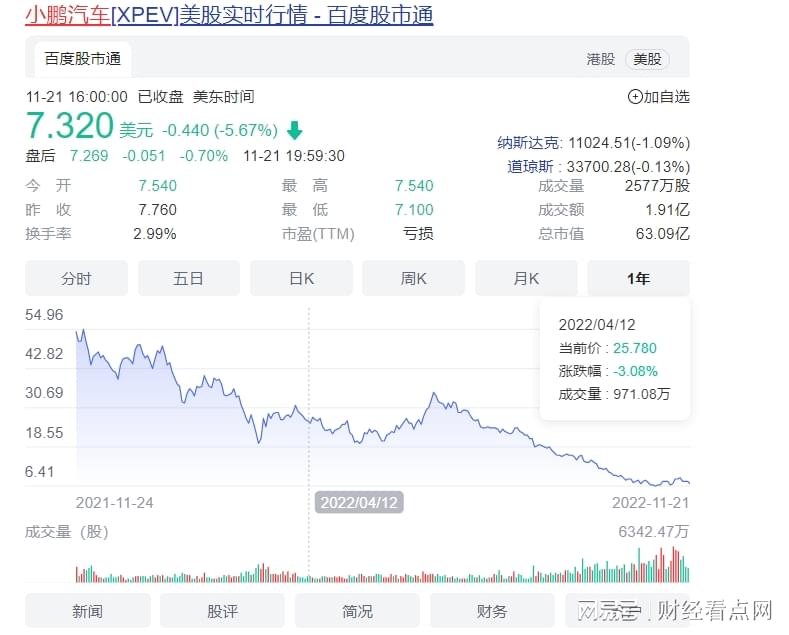Viewport: 789px width, 635px height.
Task: Open the 财务 section
Action: (492, 611)
